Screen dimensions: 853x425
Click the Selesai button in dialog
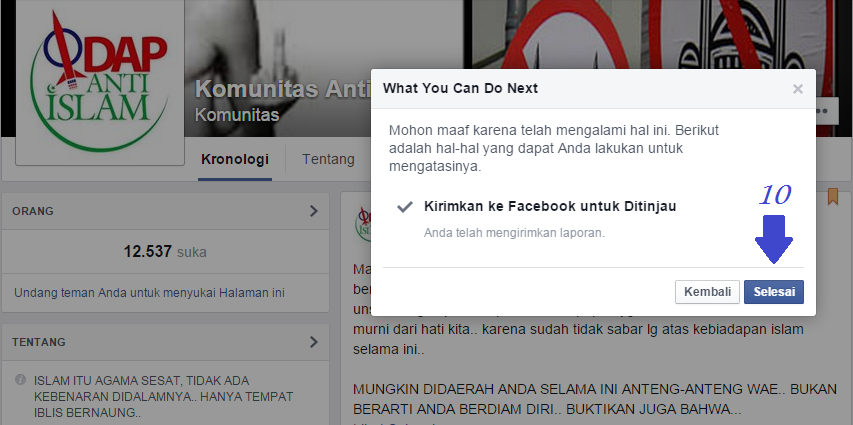point(774,292)
